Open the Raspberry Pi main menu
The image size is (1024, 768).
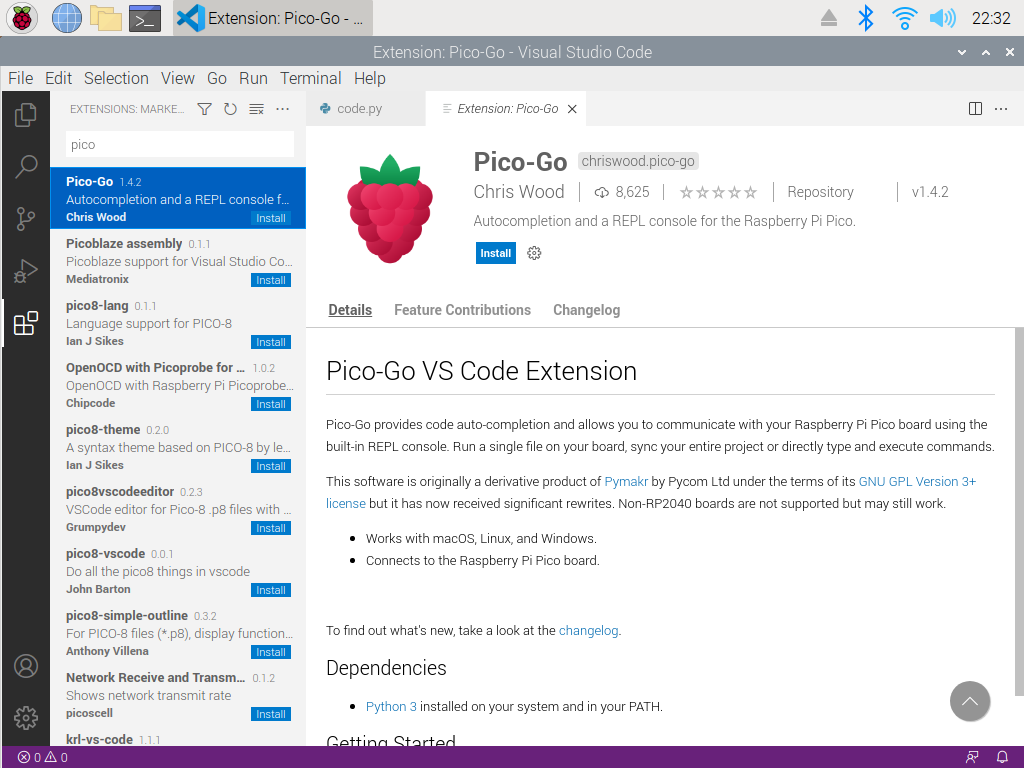(22, 18)
